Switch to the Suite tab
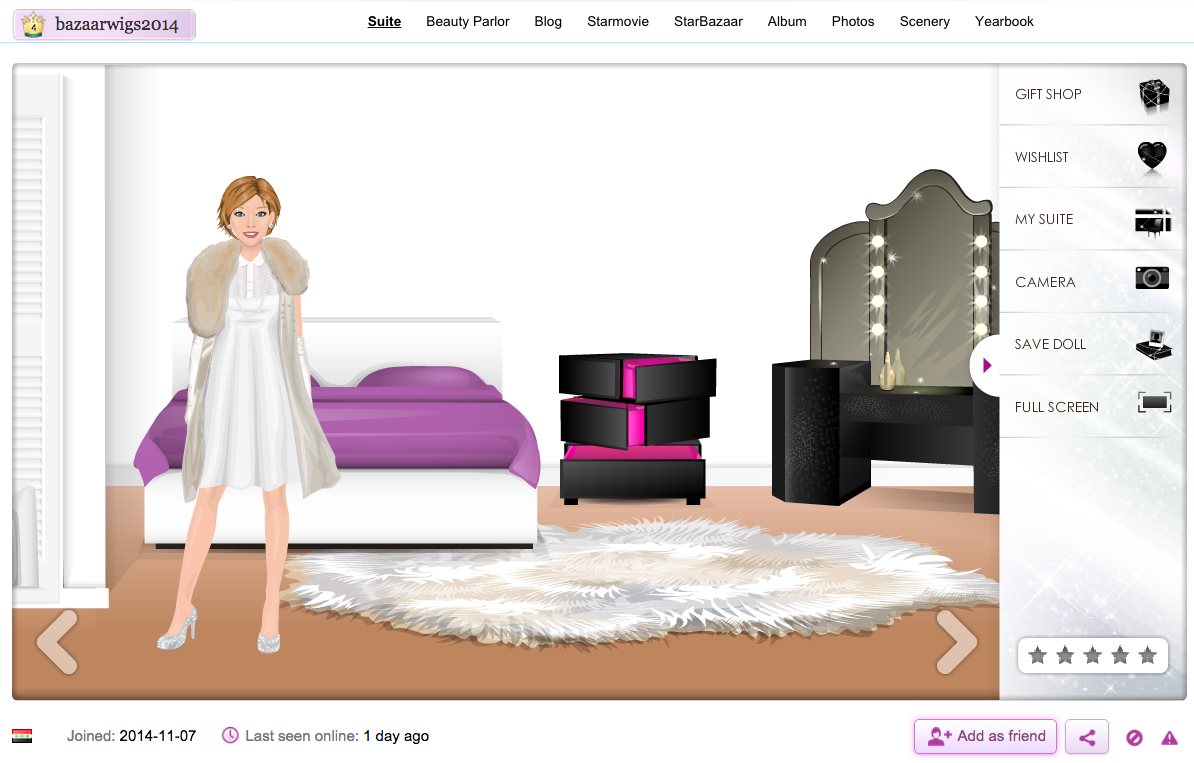Image resolution: width=1194 pixels, height=763 pixels. 385,21
